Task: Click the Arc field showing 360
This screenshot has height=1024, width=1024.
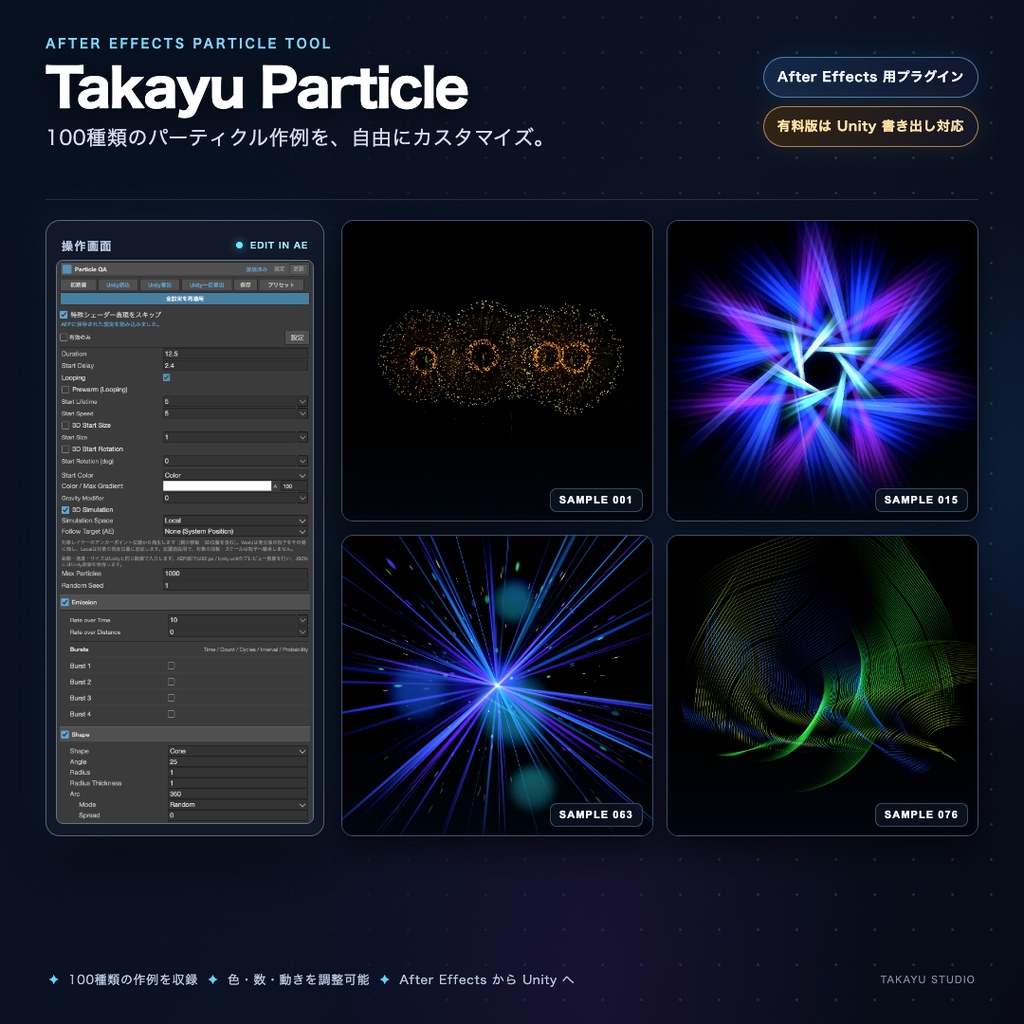Action: tap(238, 794)
